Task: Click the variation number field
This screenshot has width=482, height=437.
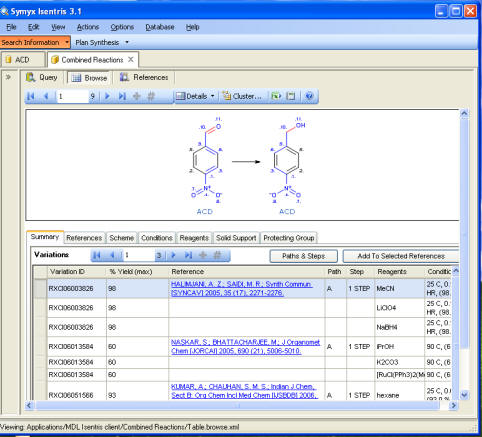Action: pyautogui.click(x=139, y=256)
